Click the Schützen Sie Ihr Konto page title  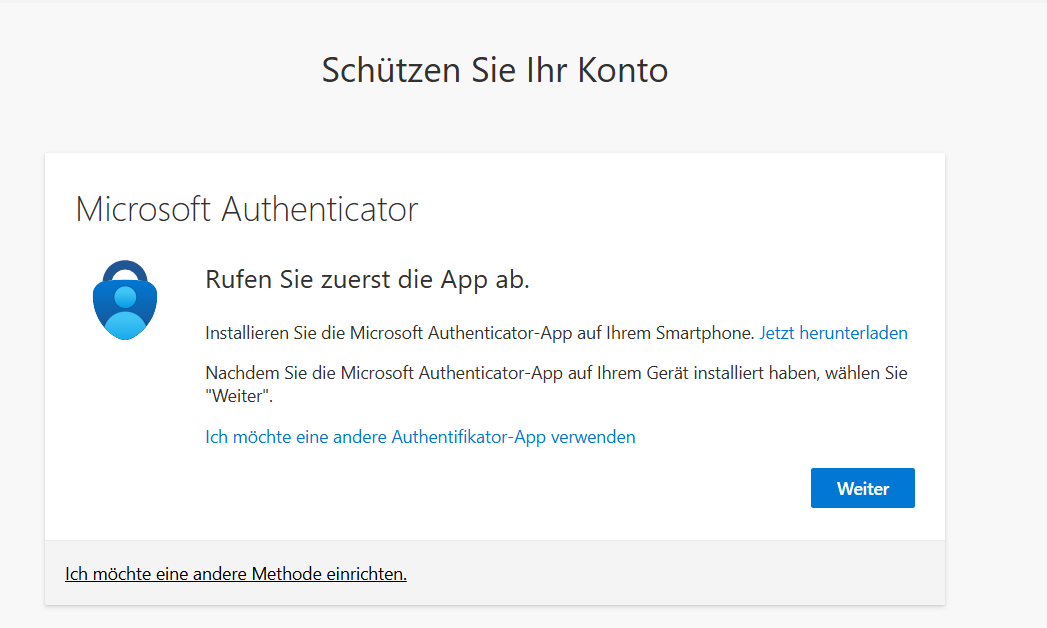[x=494, y=70]
